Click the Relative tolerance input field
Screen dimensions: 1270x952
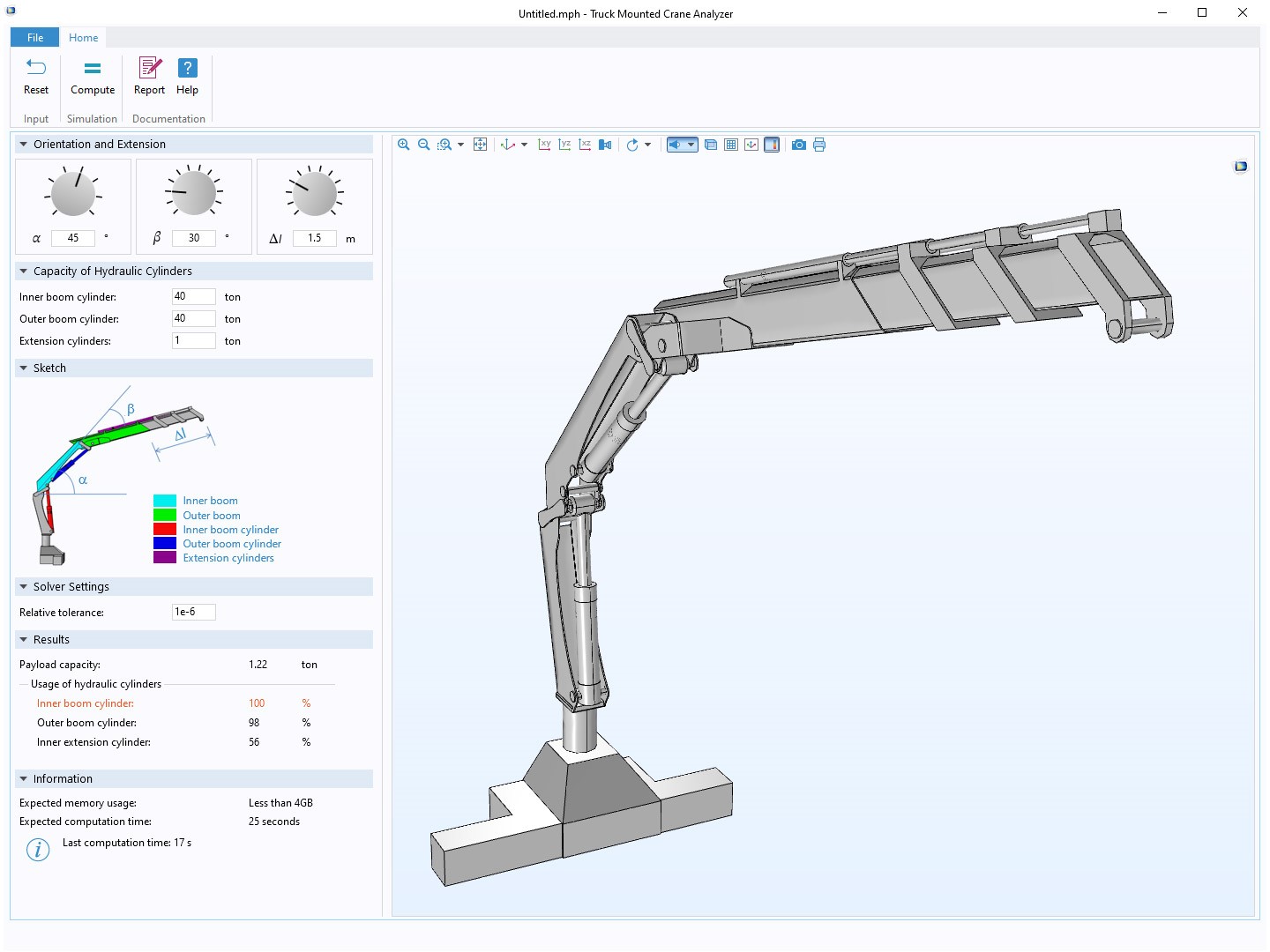click(x=193, y=612)
